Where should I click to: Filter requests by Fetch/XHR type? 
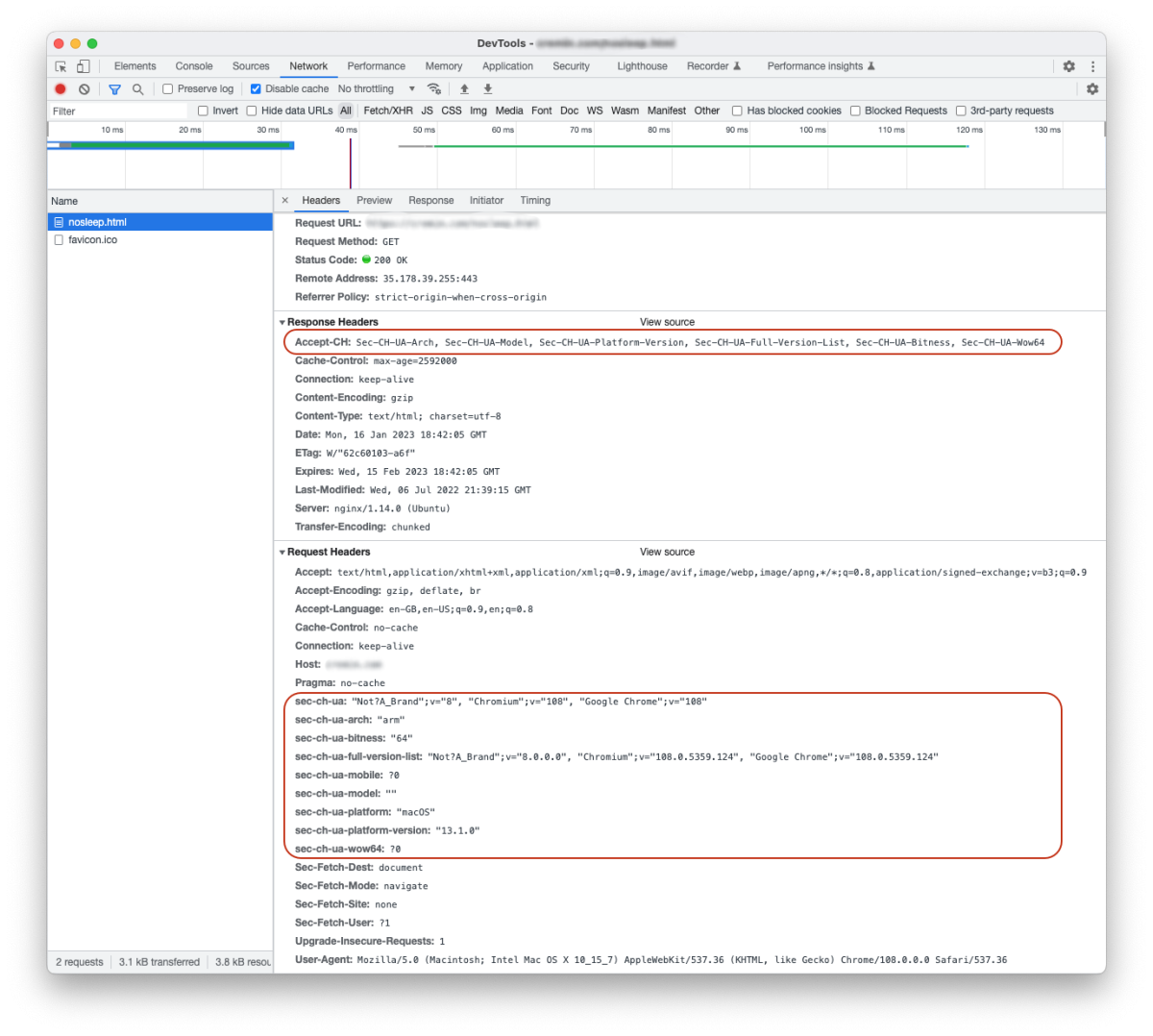[x=388, y=111]
